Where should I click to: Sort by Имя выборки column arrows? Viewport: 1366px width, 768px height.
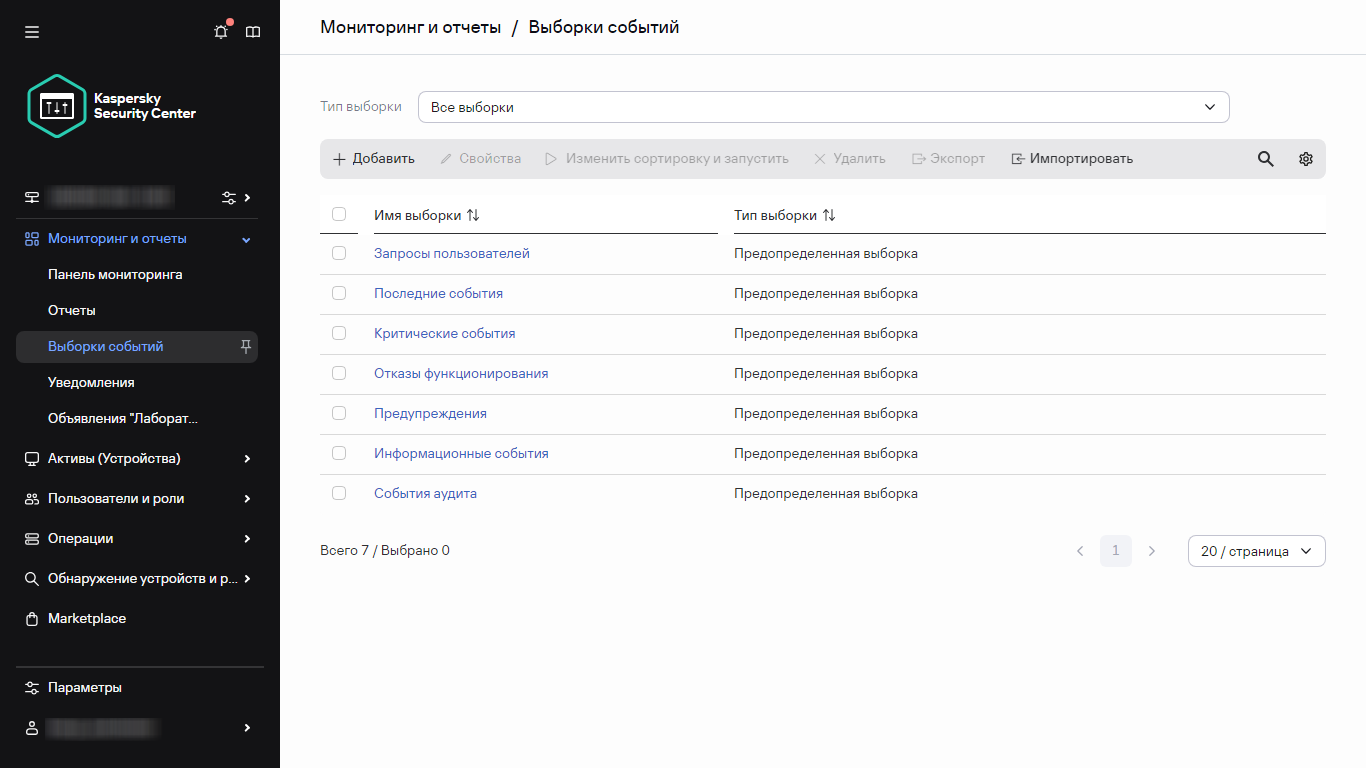pyautogui.click(x=473, y=215)
